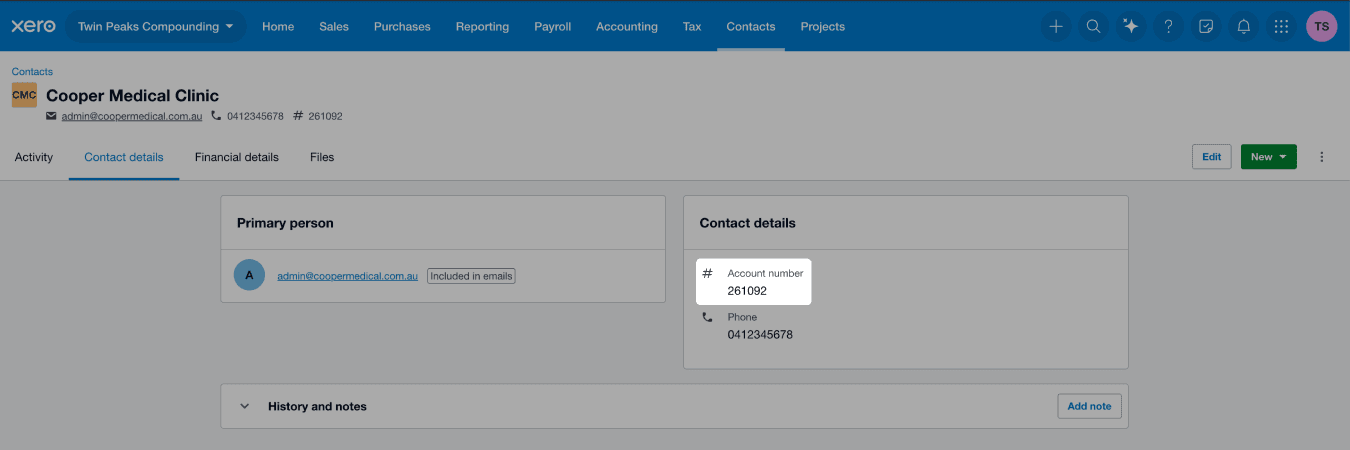Viewport: 1350px width, 450px height.
Task: Click the header admin@coopermedical.com.au email link
Action: [132, 116]
